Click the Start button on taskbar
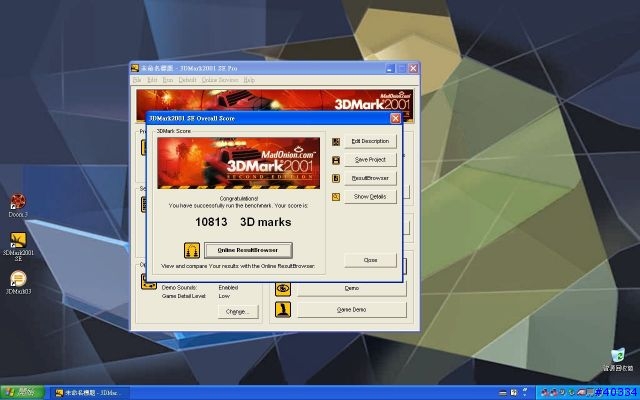Screen dimensions: 640x400 pyautogui.click(x=22, y=393)
